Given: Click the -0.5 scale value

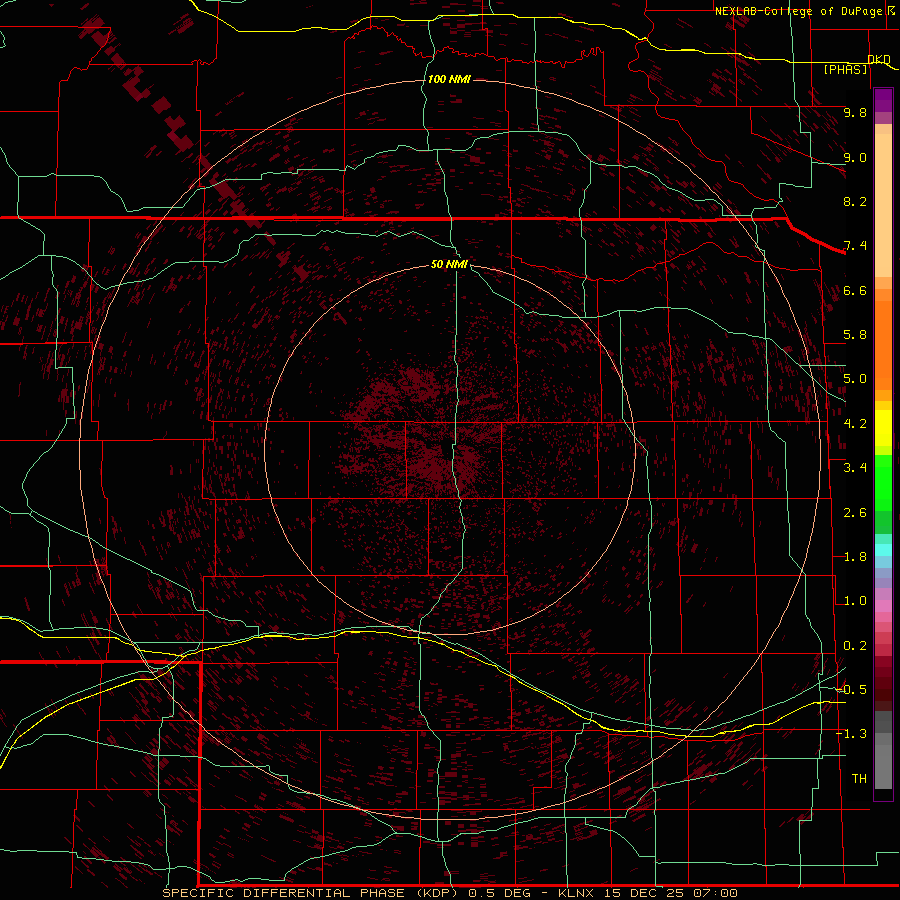Looking at the screenshot, I should [x=852, y=690].
